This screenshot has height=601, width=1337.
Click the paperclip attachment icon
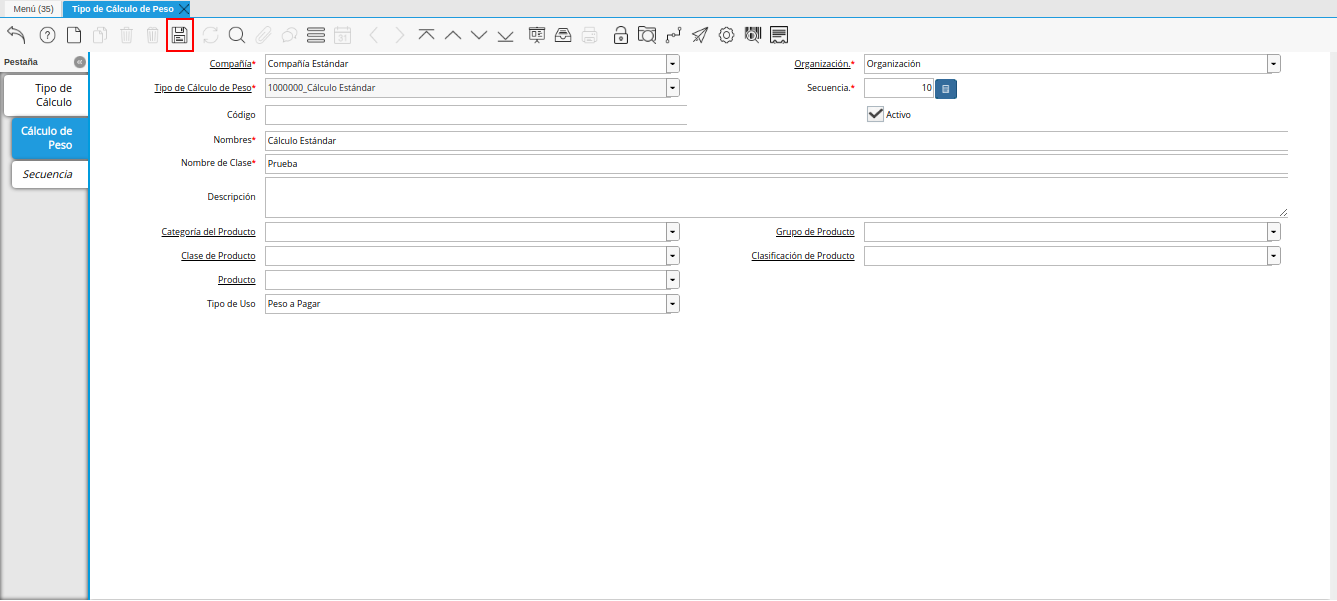(263, 35)
